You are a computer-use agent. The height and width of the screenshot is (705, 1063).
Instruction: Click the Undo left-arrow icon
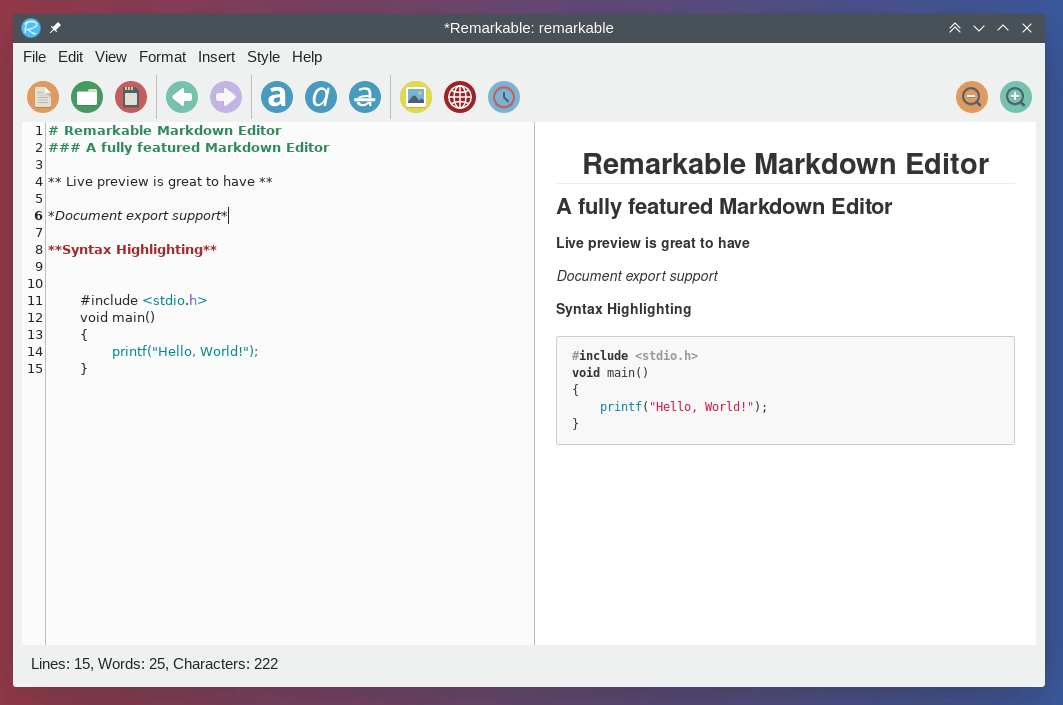click(x=182, y=97)
